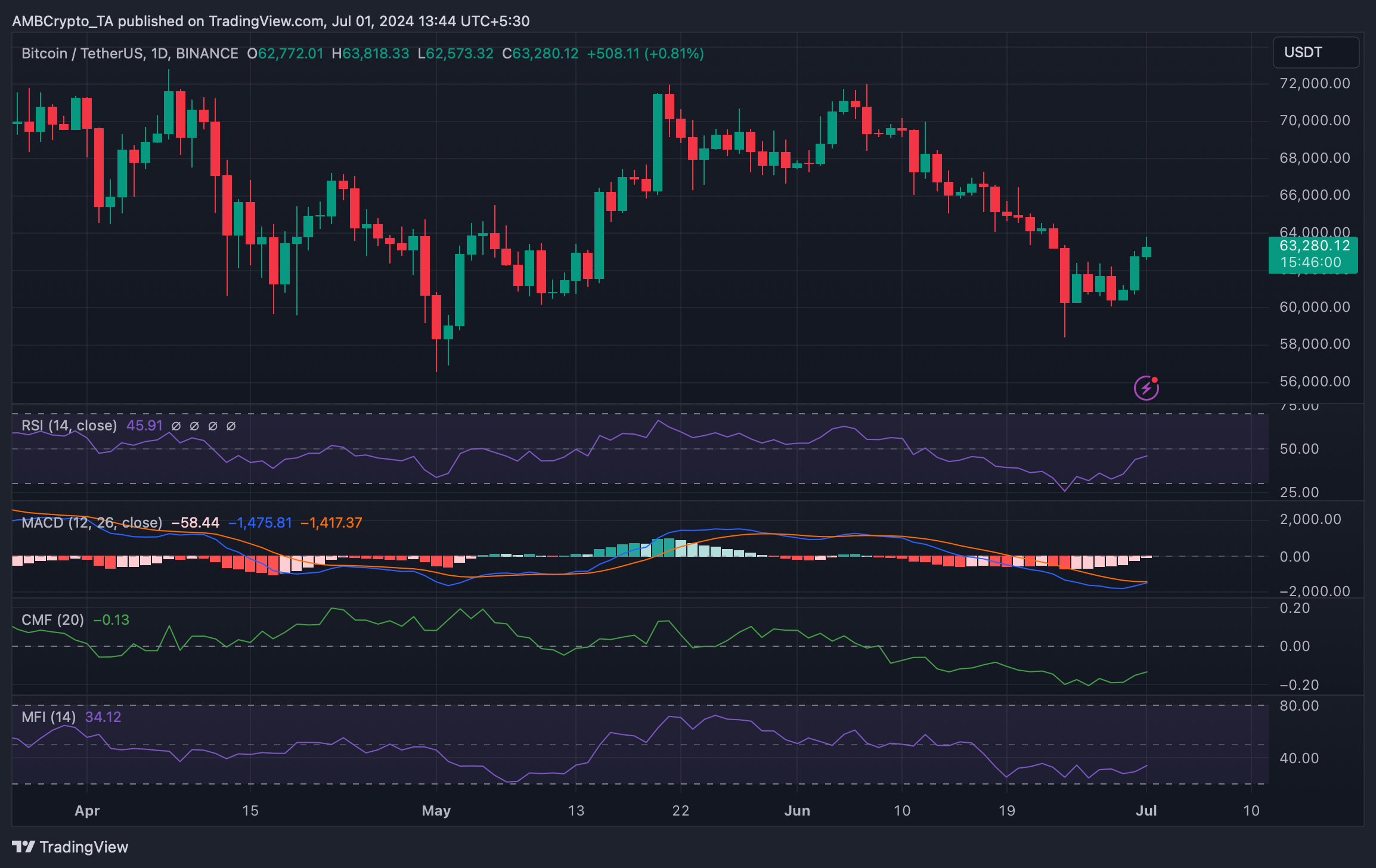
Task: Click the AMBCrypto_TA published header text
Action: [271, 21]
